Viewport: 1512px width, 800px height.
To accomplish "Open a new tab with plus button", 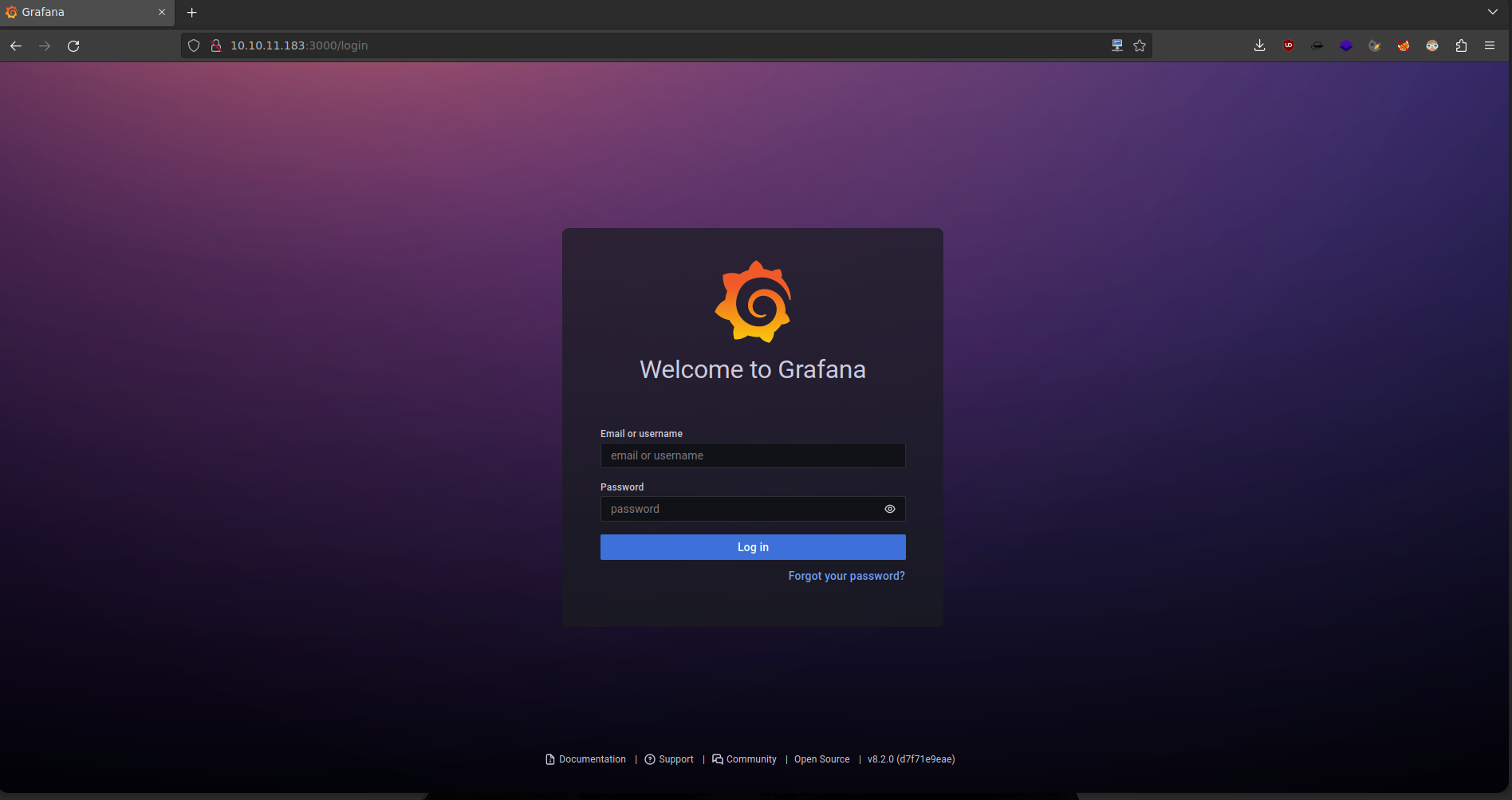I will (x=191, y=12).
